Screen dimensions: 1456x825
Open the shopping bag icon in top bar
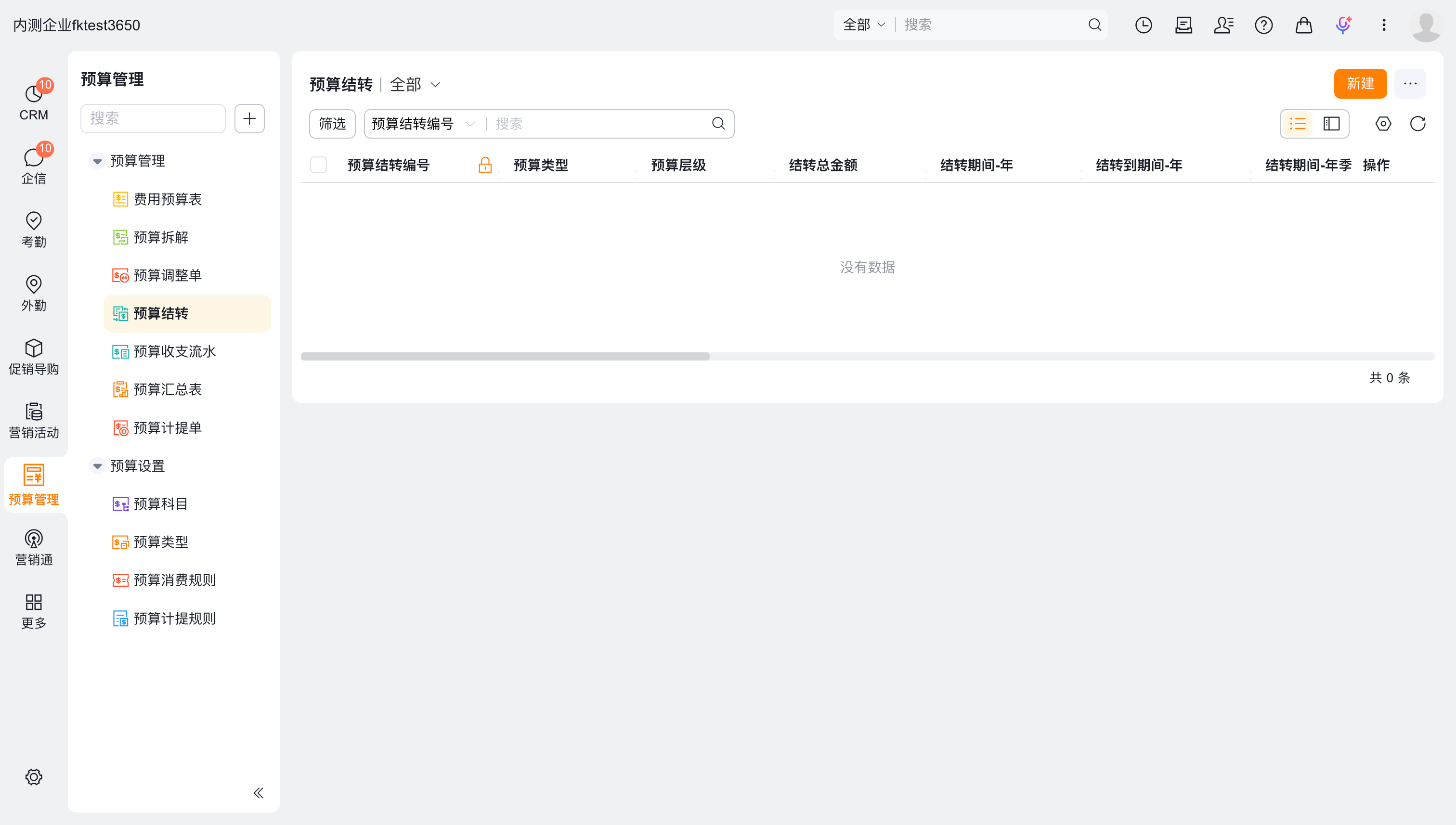1303,25
